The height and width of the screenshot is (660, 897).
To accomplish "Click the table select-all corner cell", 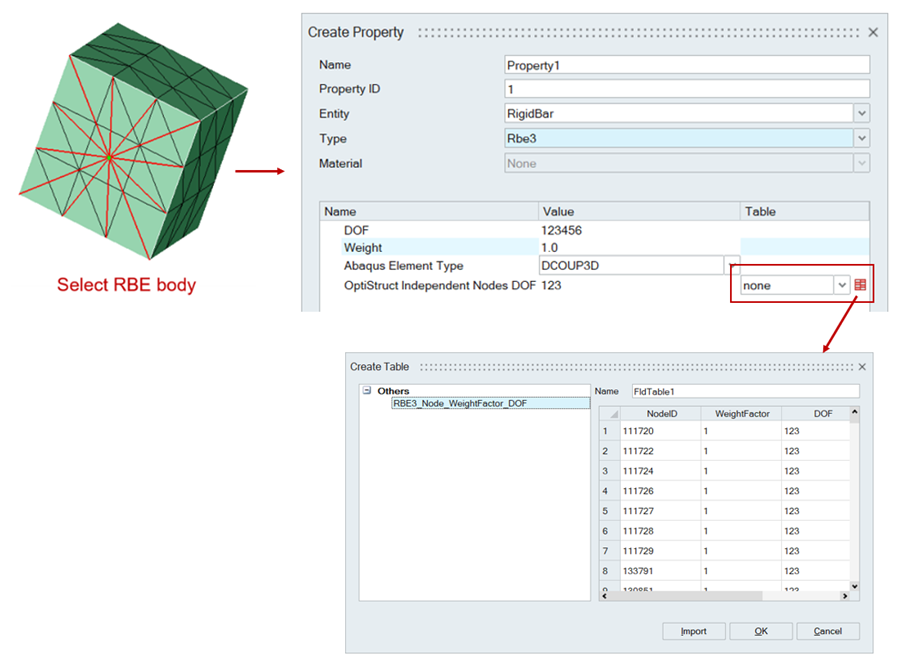I will click(609, 413).
